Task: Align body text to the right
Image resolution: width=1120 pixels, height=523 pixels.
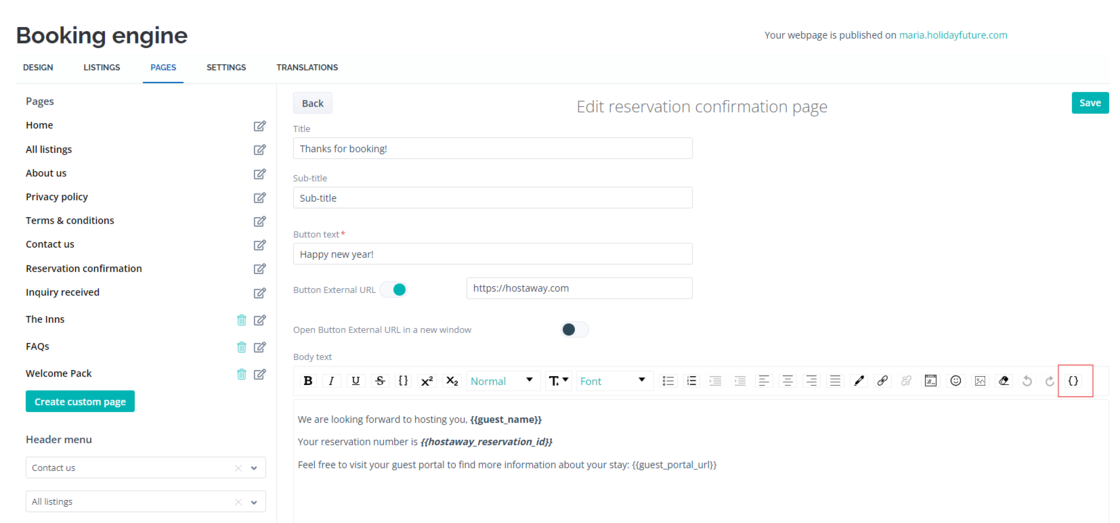Action: point(811,381)
